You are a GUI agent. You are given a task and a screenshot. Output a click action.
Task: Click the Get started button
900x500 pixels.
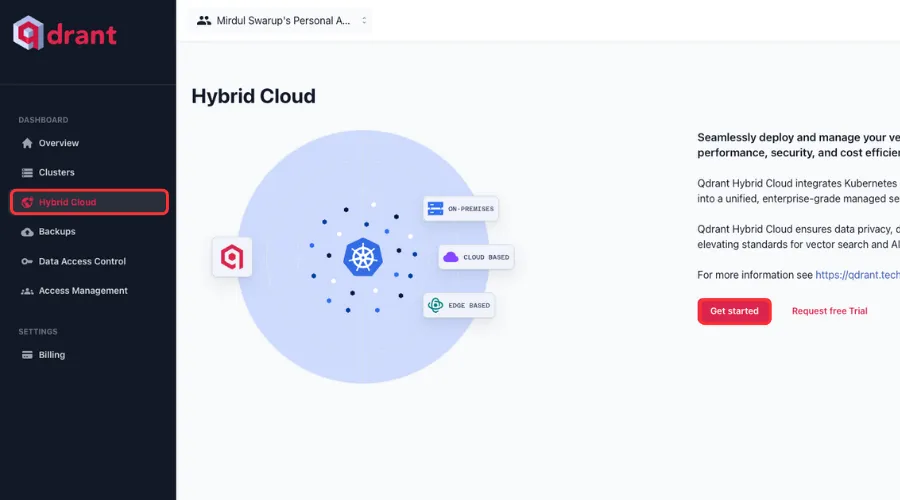coord(734,311)
